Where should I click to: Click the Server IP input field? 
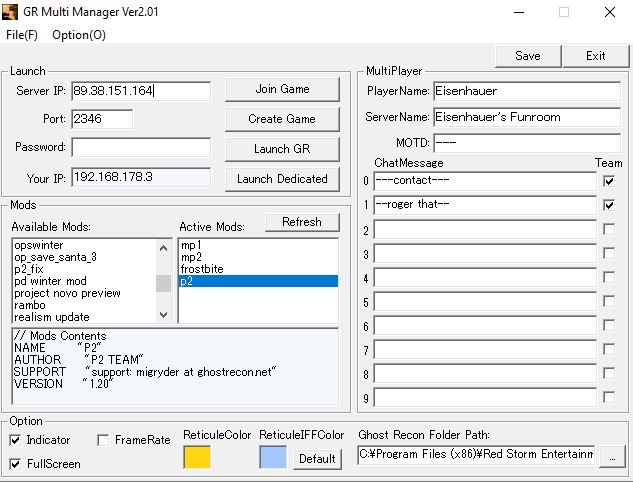click(x=141, y=91)
